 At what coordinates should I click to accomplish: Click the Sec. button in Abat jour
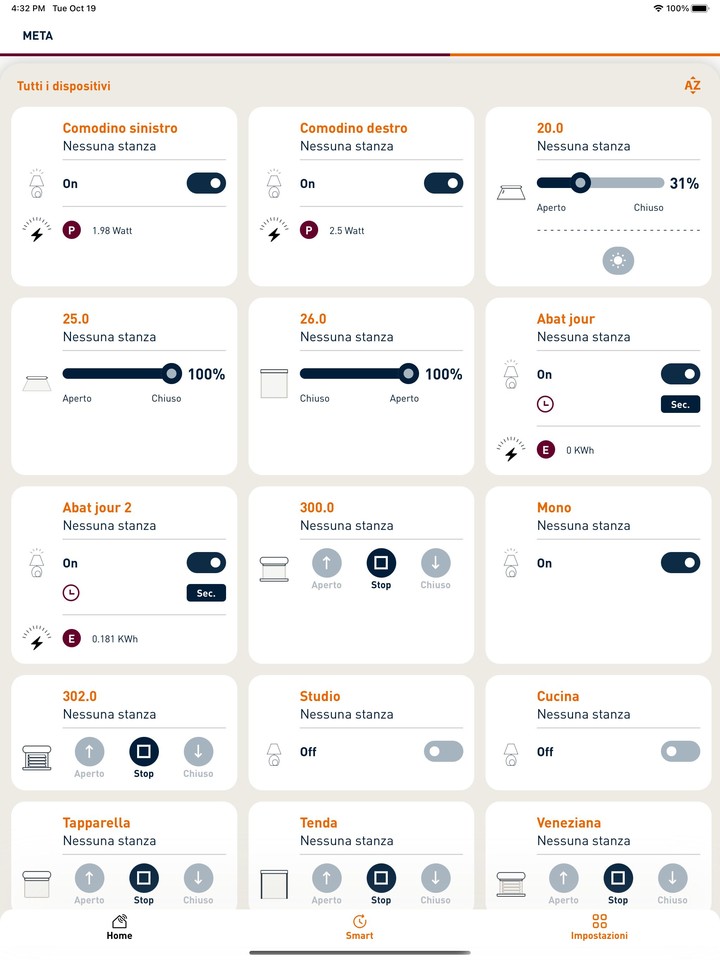click(680, 405)
